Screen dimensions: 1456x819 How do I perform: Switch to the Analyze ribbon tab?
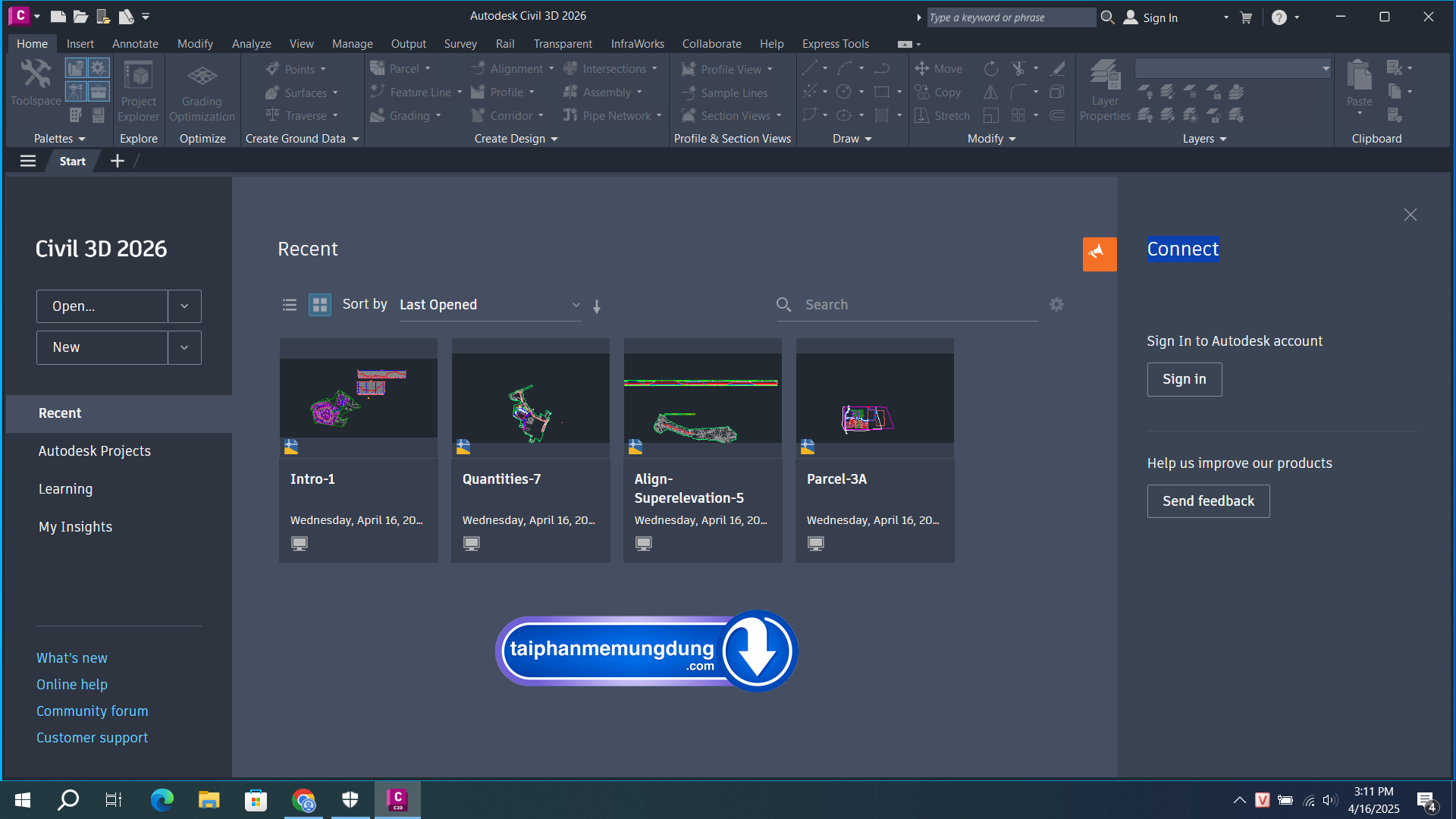pos(252,44)
